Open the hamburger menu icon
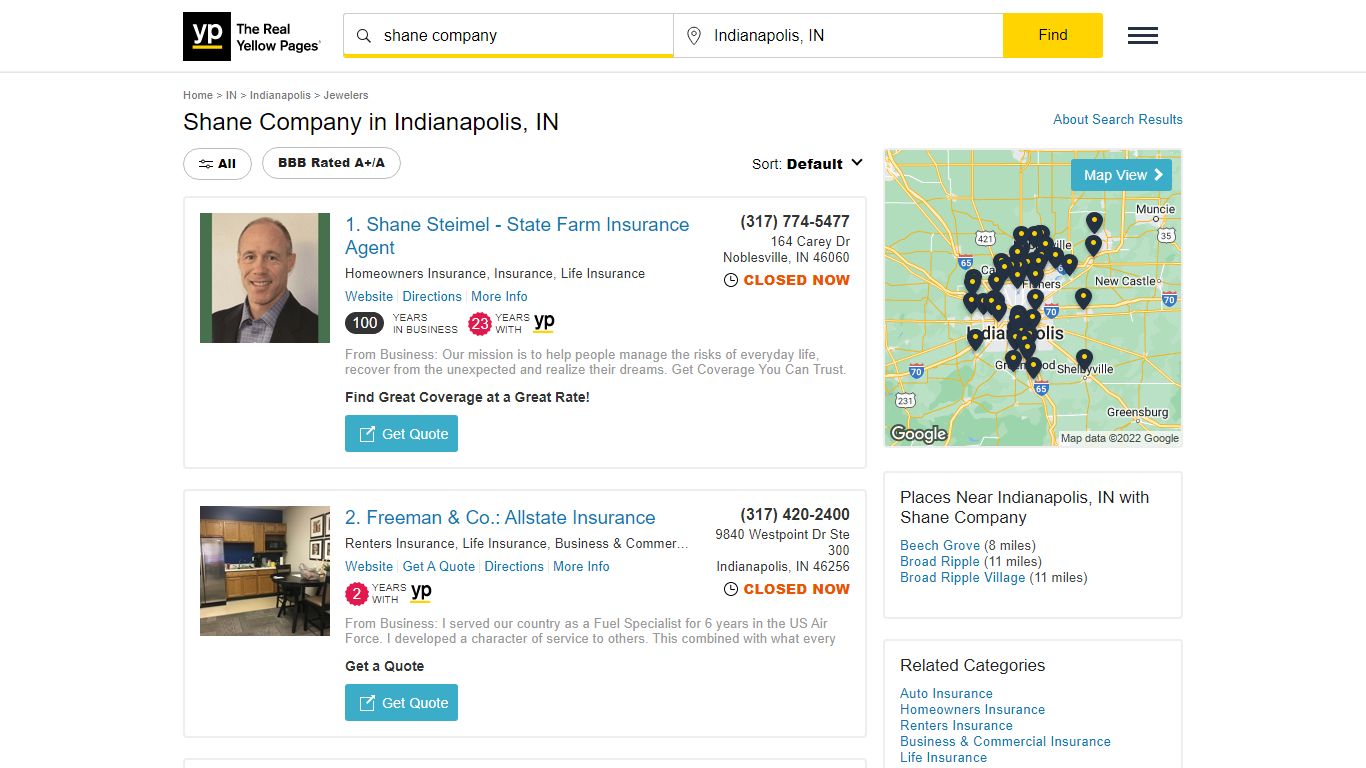The width and height of the screenshot is (1366, 768). coord(1143,36)
